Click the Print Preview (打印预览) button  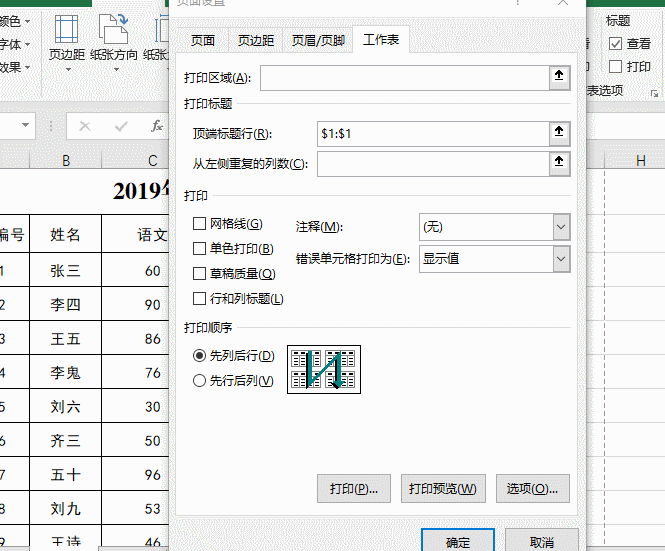coord(443,489)
